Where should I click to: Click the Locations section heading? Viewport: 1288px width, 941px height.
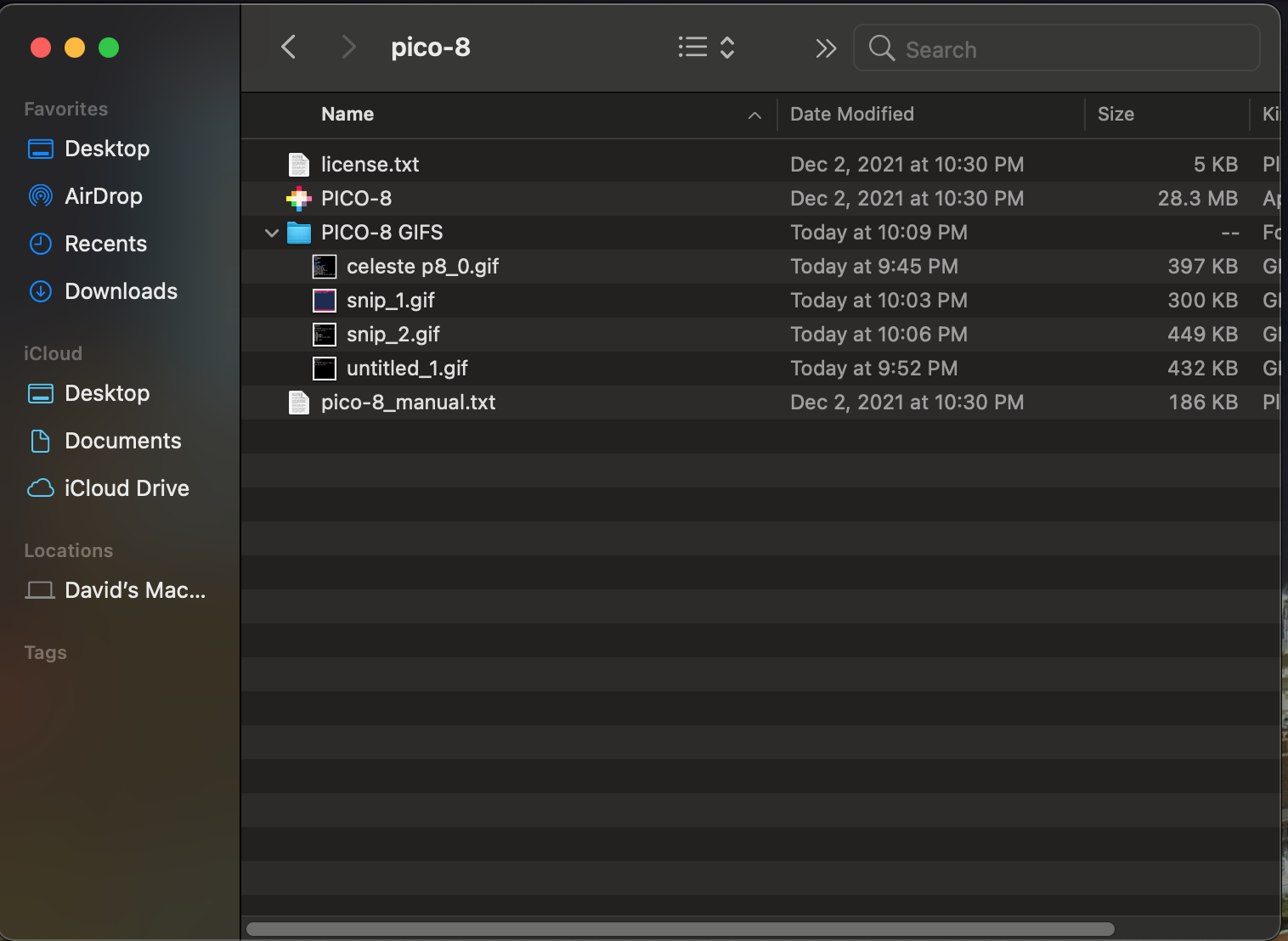[x=68, y=550]
